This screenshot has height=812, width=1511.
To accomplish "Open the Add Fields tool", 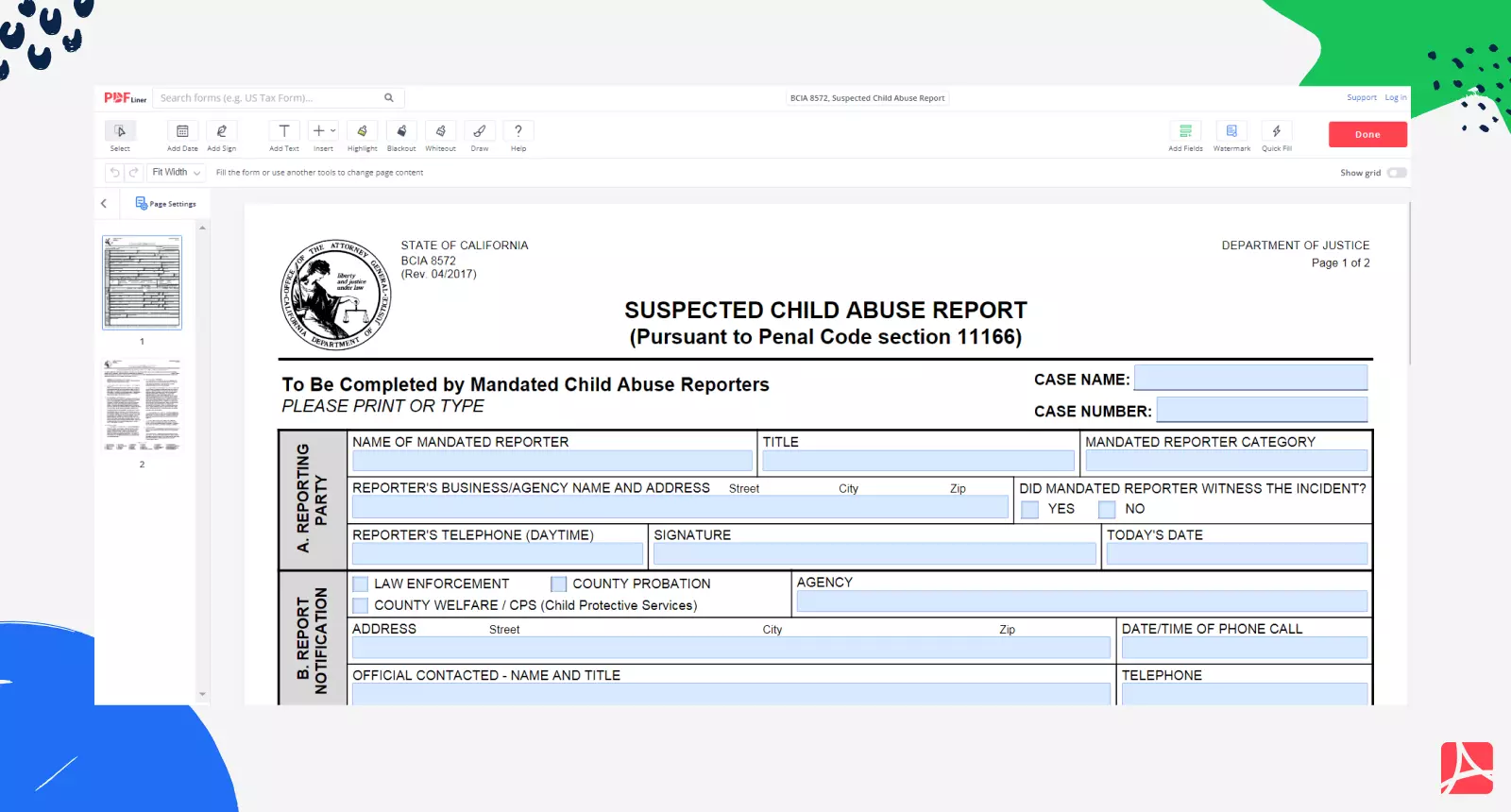I will (1185, 136).
